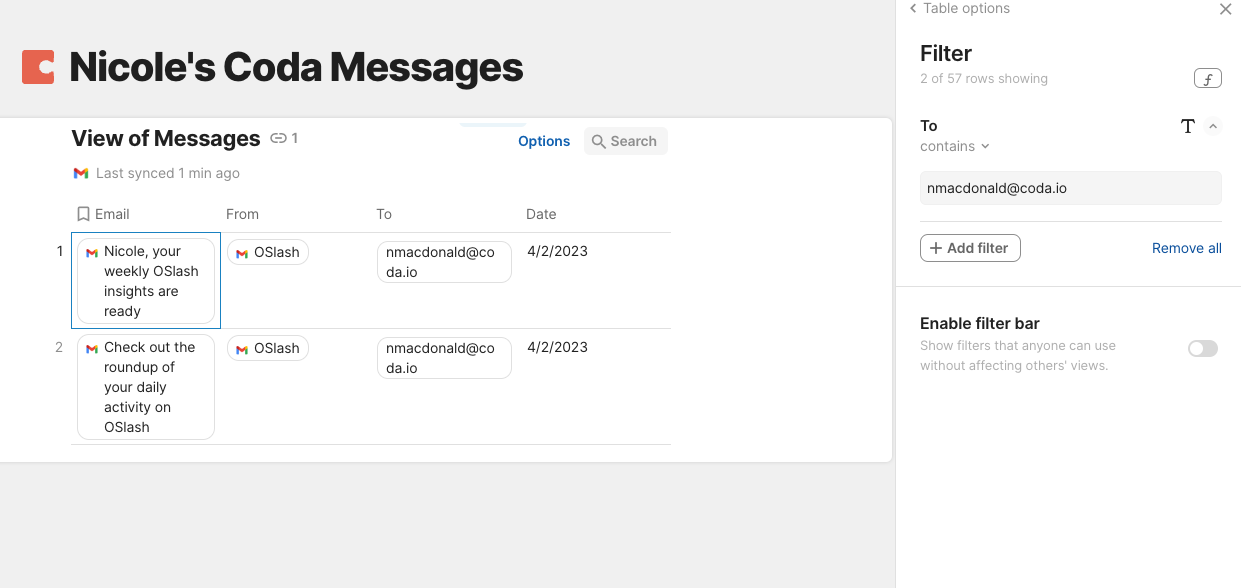Viewport: 1241px width, 588px height.
Task: Click the '2 of 57 rows showing' text
Action: click(x=984, y=78)
